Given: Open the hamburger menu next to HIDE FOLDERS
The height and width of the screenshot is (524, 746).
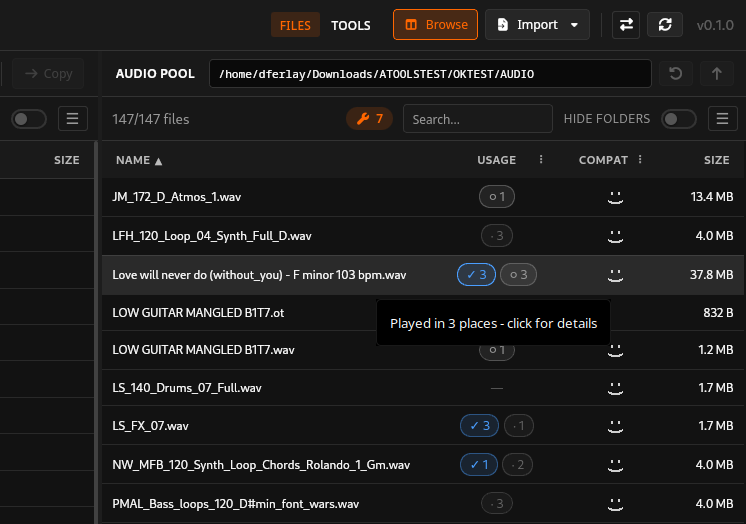Looking at the screenshot, I should click(722, 119).
